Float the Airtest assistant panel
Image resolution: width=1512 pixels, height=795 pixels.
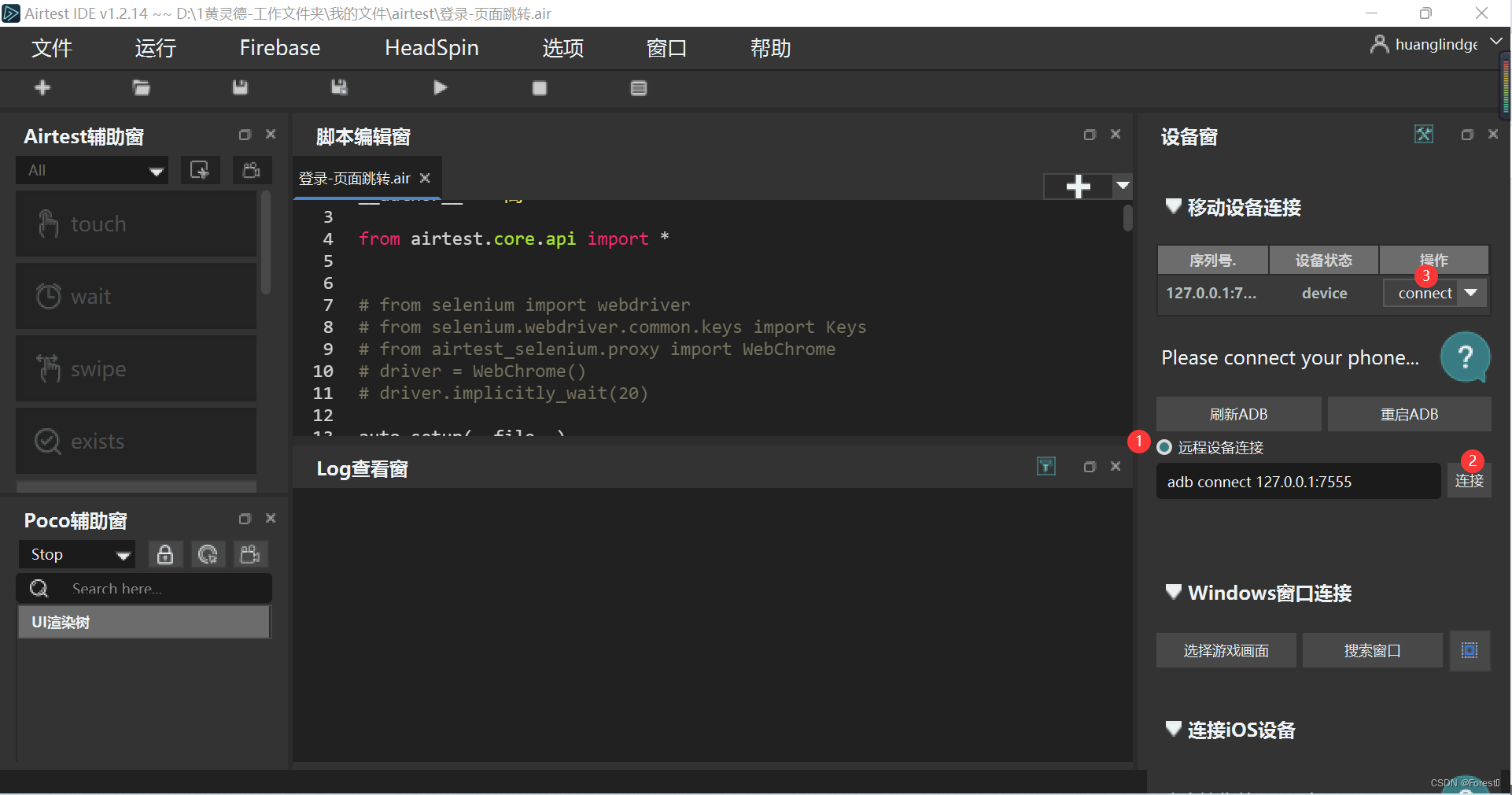245,135
